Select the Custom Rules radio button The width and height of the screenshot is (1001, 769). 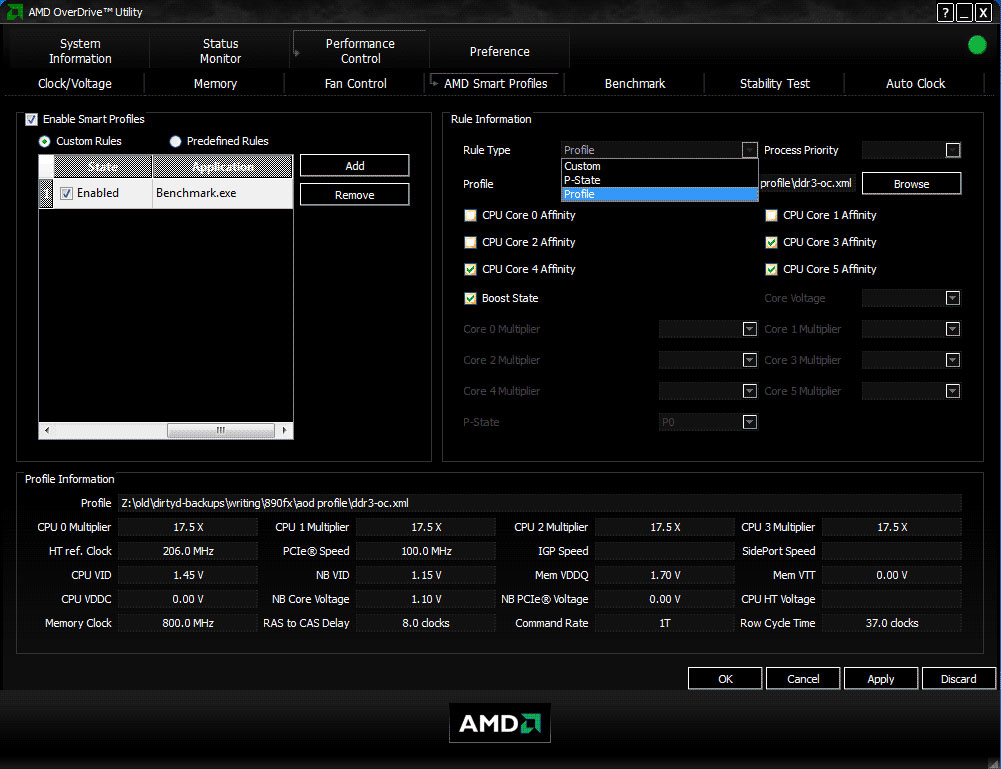coord(45,142)
